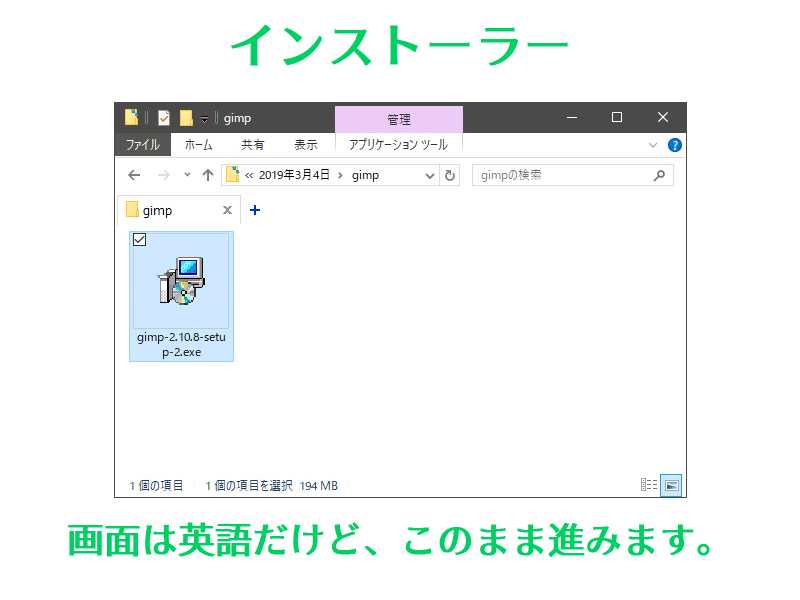Open a new tab with the plus button

click(254, 210)
